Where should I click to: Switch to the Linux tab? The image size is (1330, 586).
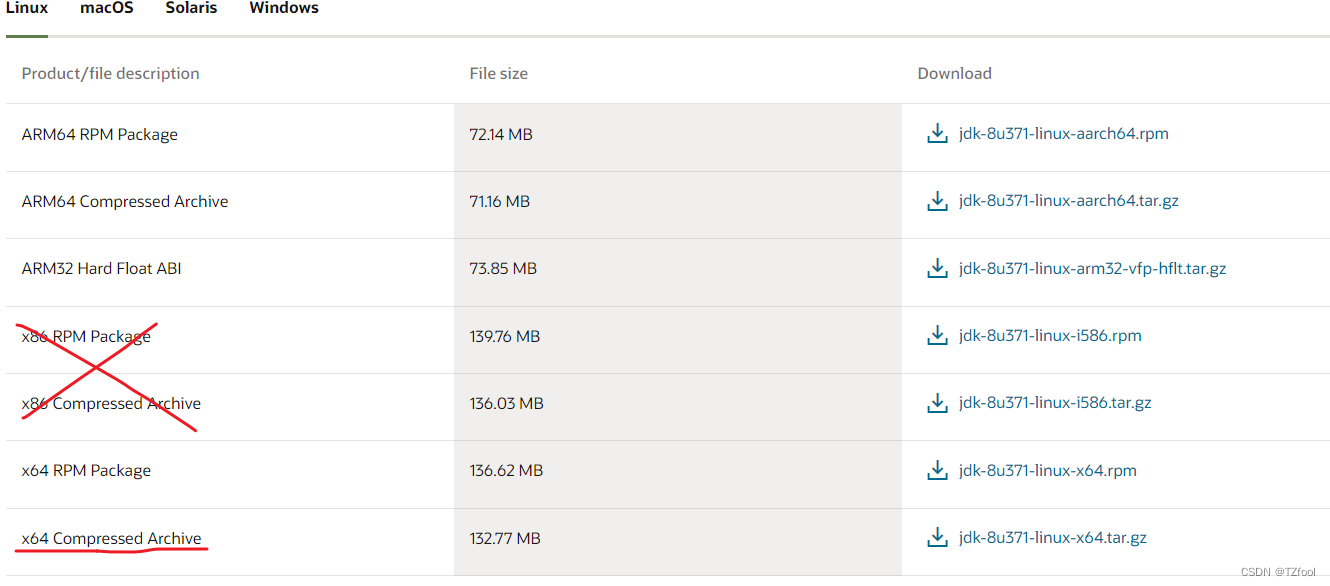pos(27,8)
